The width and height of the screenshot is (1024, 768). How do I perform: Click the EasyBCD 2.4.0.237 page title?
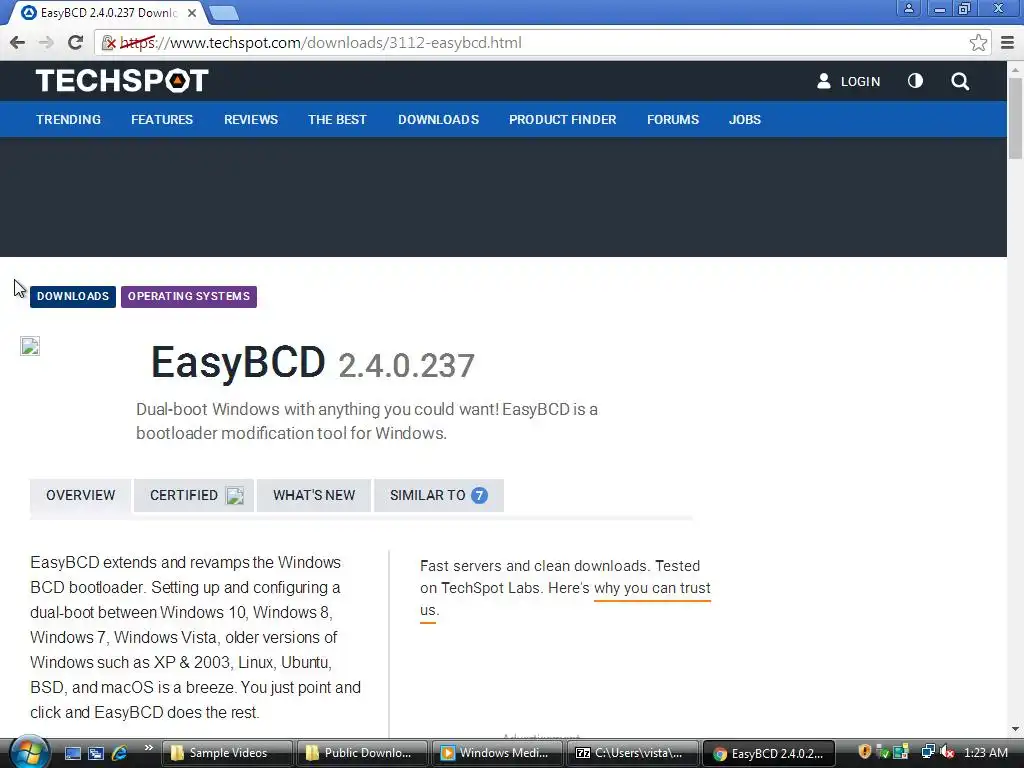point(313,362)
